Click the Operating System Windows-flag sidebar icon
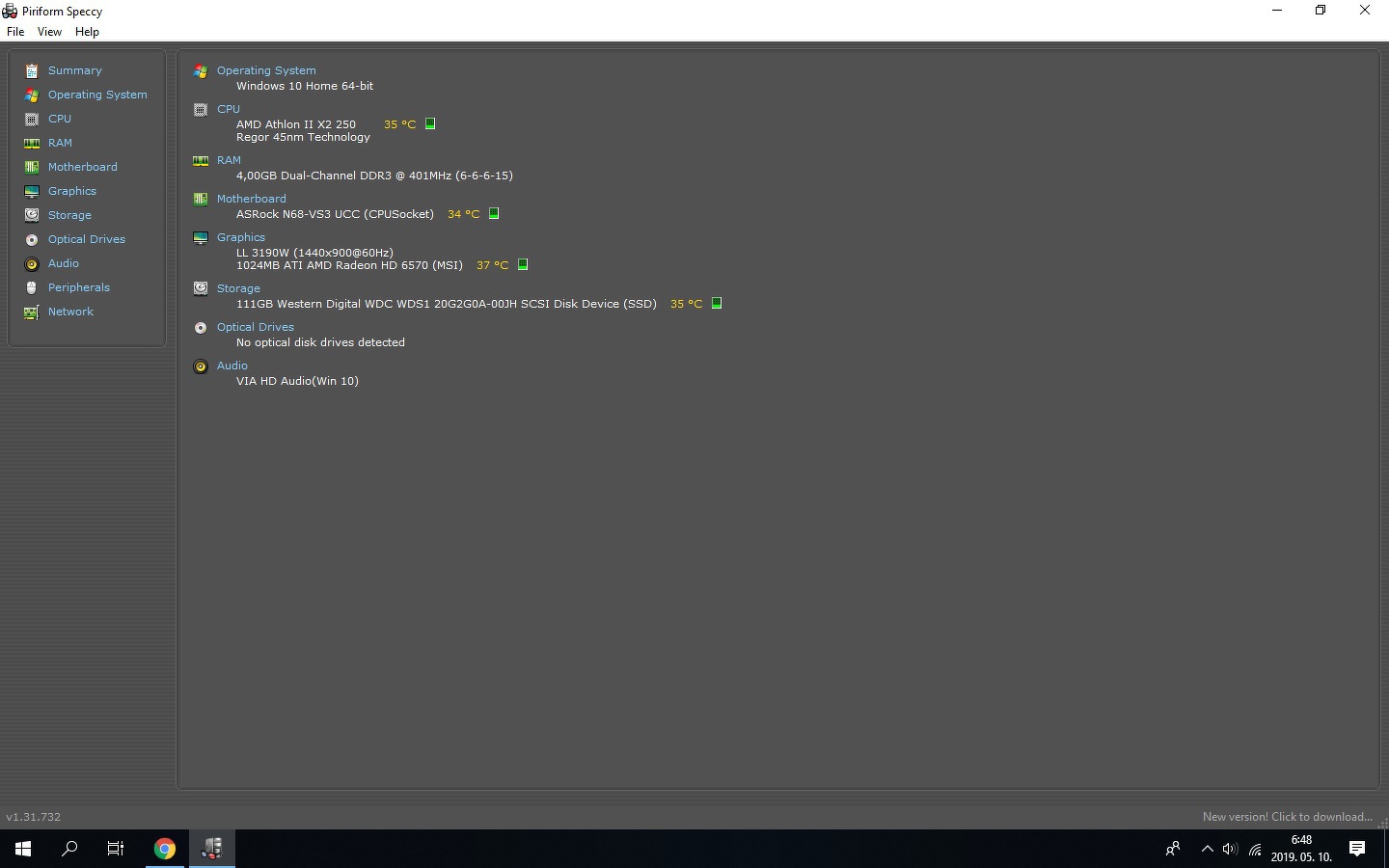Viewport: 1389px width, 868px height. 32,95
